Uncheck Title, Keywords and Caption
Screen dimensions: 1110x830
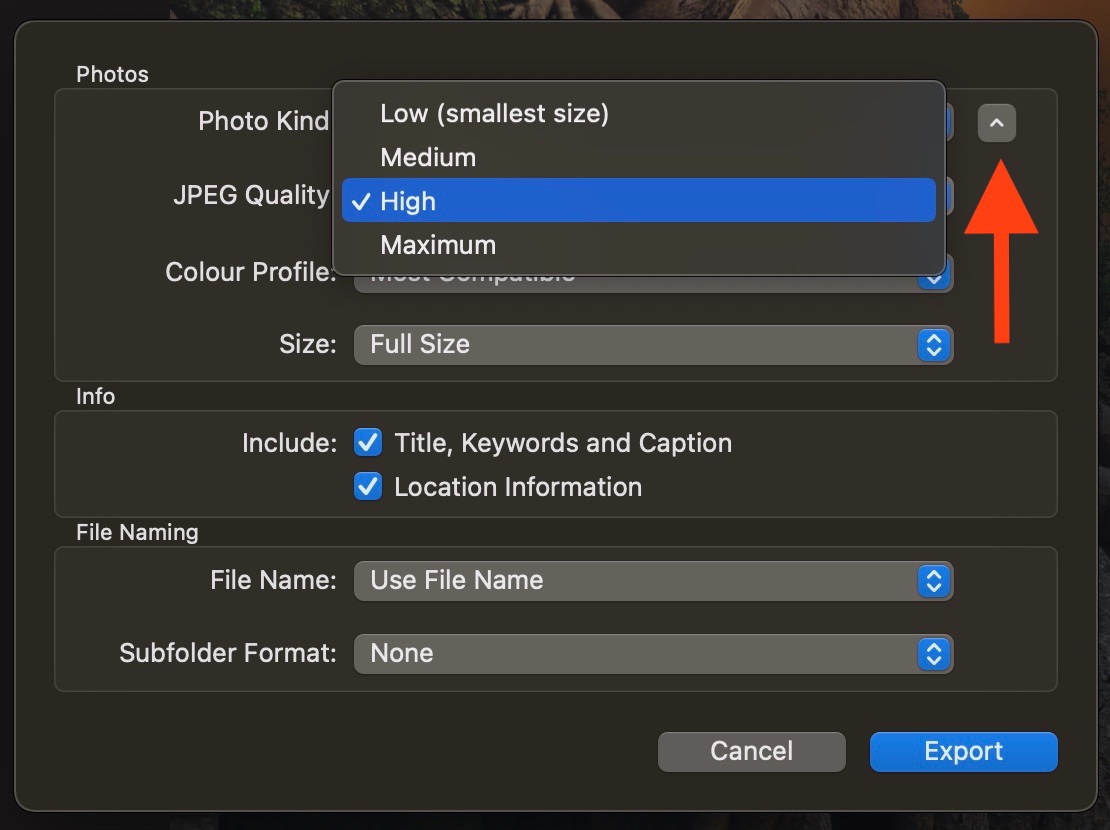coord(367,442)
